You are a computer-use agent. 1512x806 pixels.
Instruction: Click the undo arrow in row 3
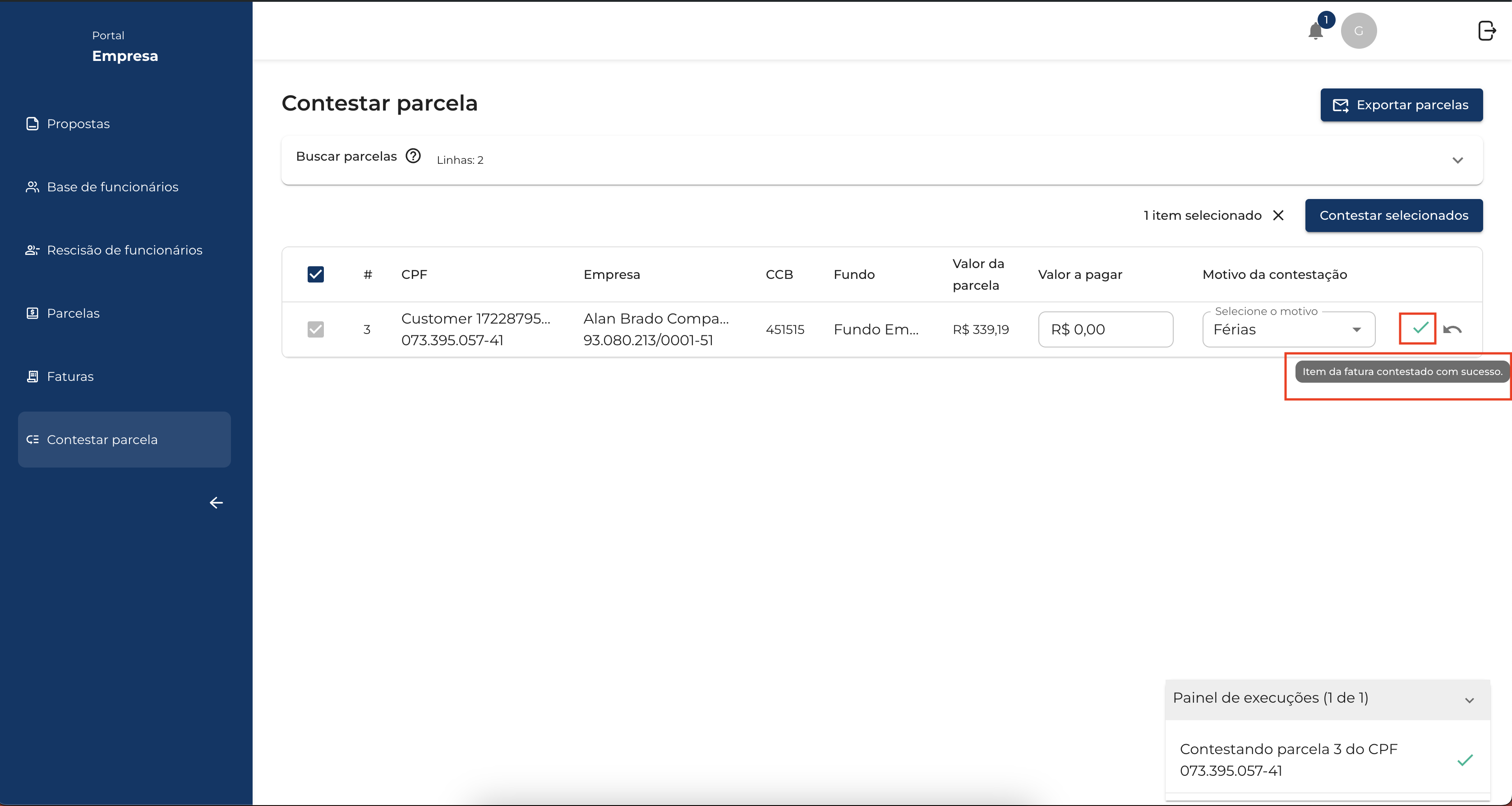pyautogui.click(x=1452, y=329)
